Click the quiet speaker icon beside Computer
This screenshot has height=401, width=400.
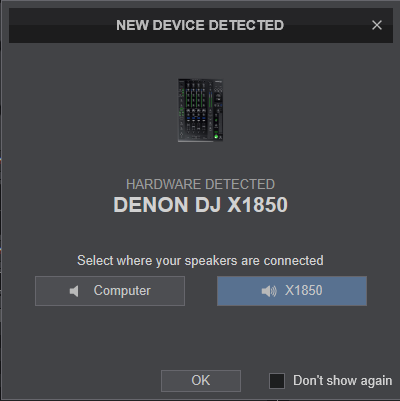coord(74,291)
